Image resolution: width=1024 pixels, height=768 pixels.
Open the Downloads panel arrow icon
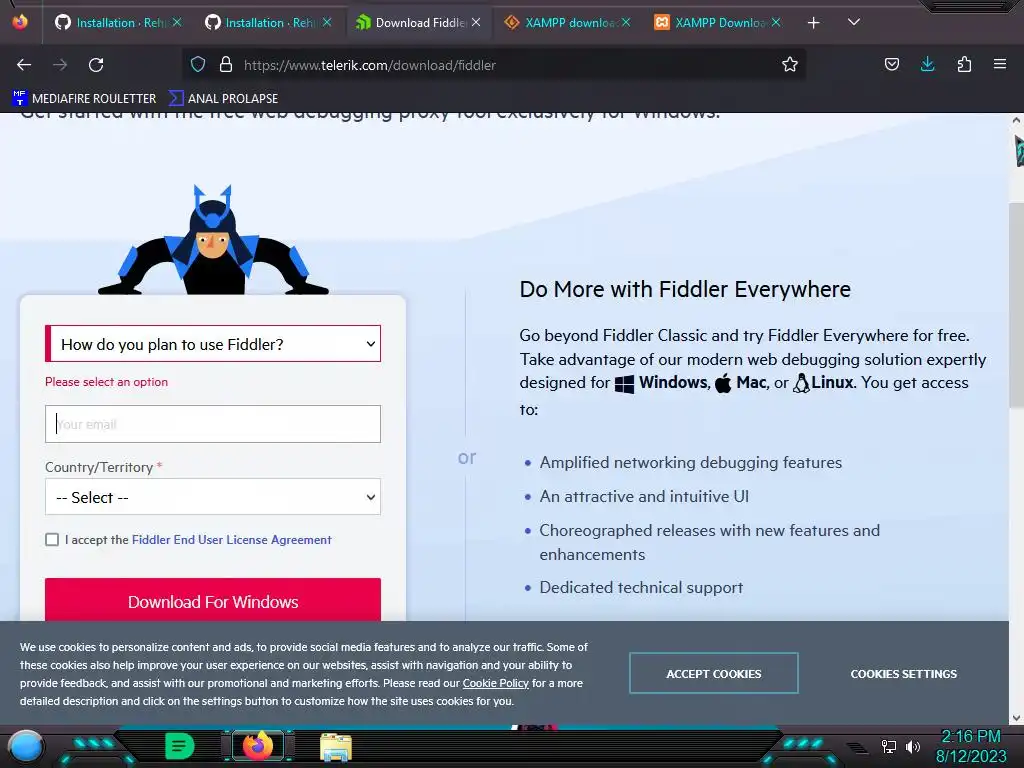[927, 64]
